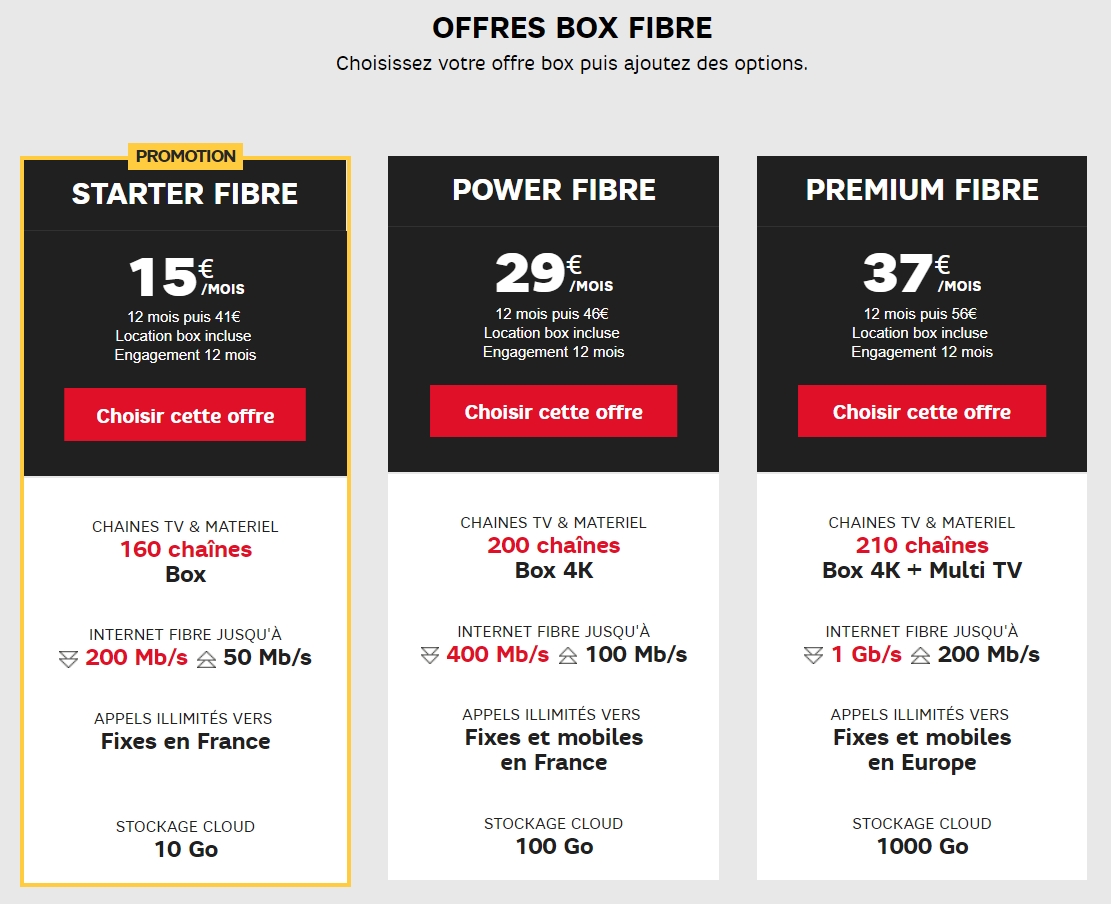Select the PREMIUM FIBRE heading
Viewport: 1111px width, 904px height.
[x=923, y=189]
